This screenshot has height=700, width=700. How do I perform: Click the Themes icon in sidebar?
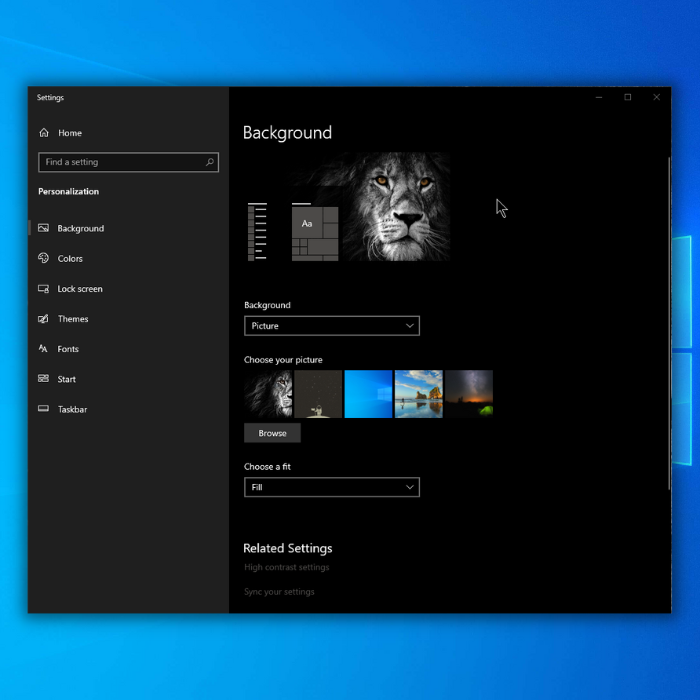(x=43, y=319)
